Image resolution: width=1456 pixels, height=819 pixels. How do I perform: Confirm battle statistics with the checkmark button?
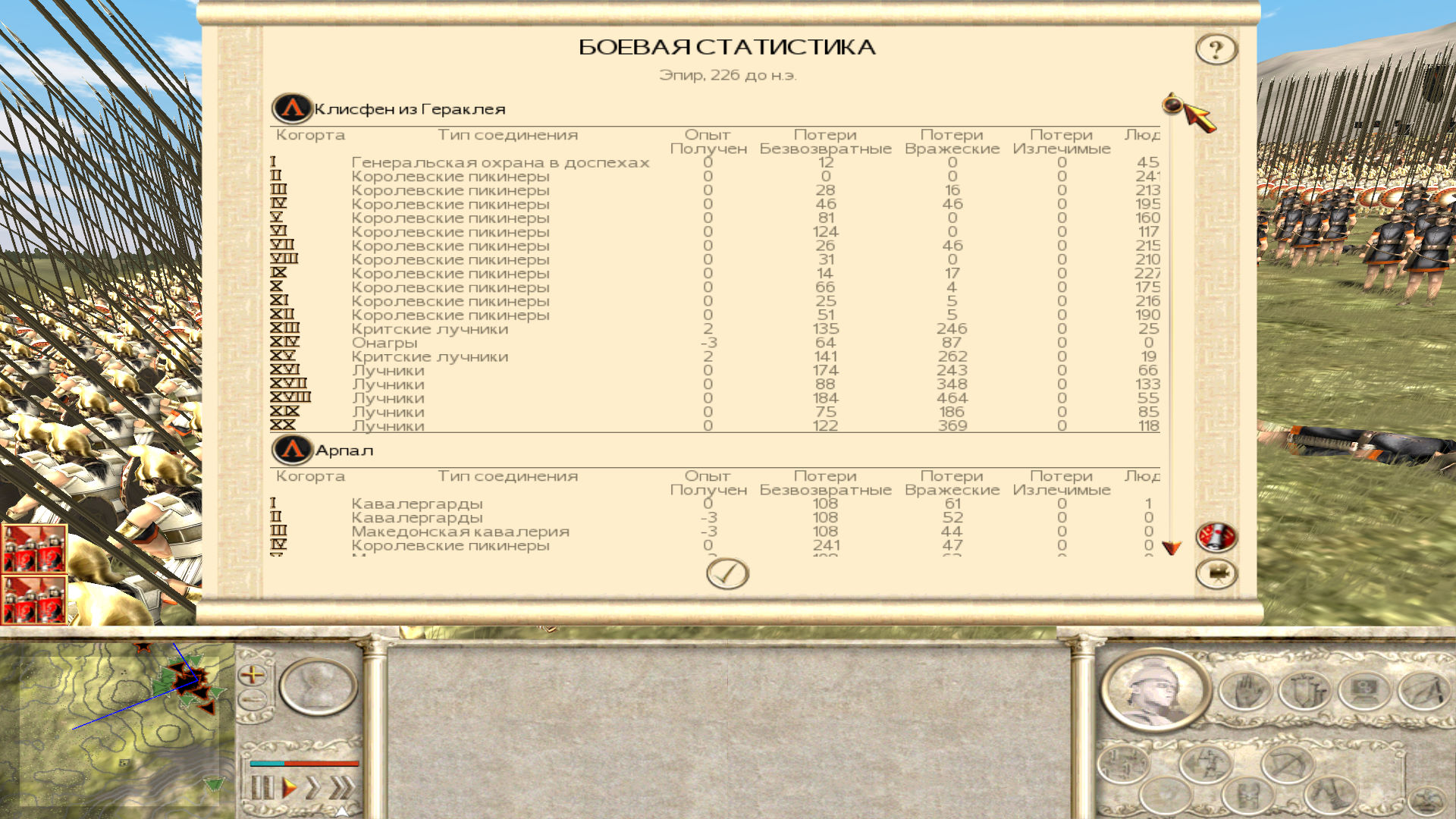(727, 573)
